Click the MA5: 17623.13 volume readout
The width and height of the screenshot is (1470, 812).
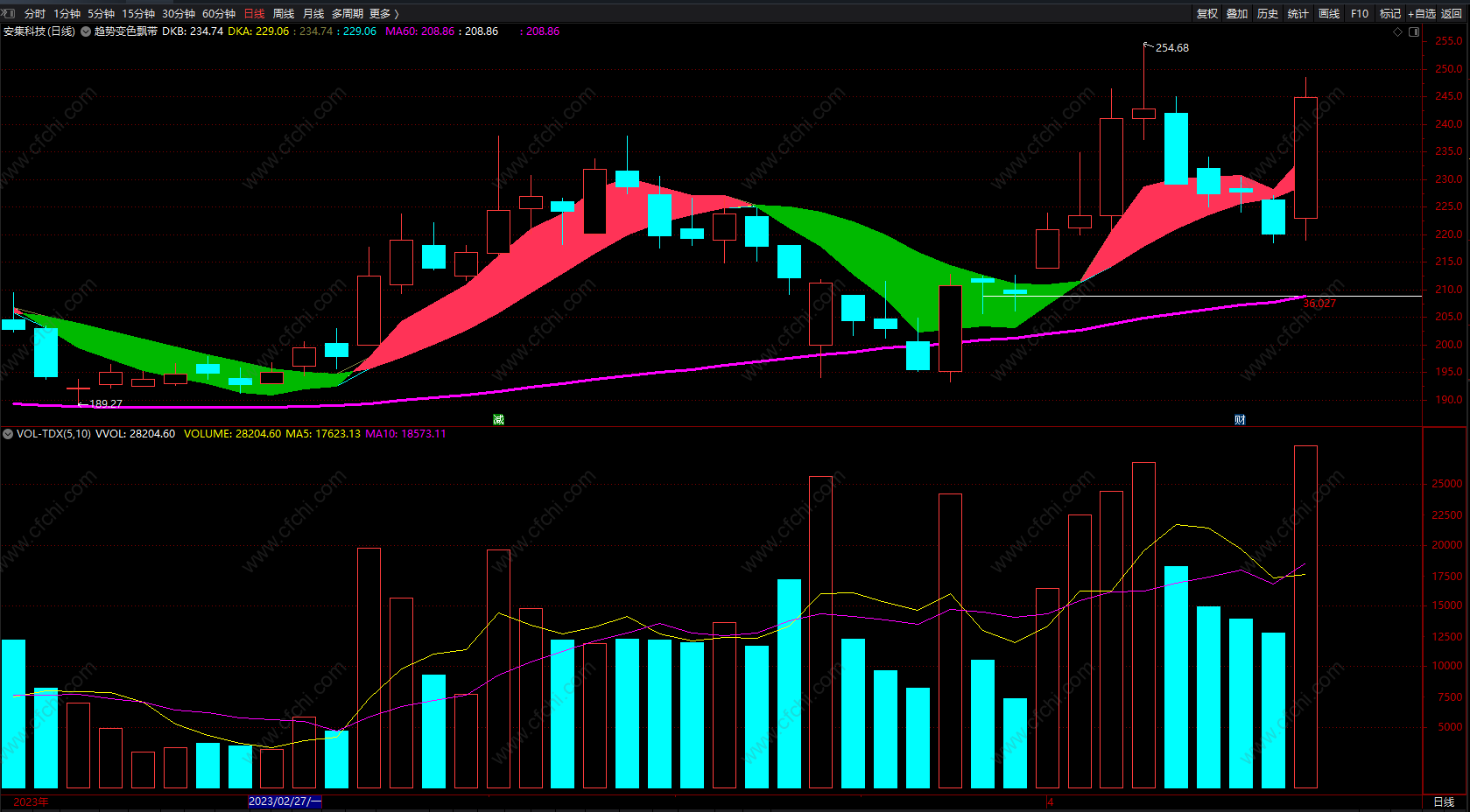click(x=323, y=434)
